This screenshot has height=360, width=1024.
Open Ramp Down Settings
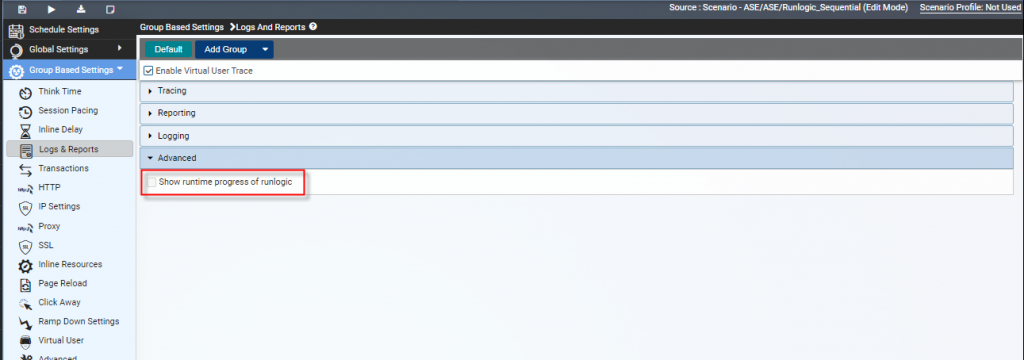pyautogui.click(x=78, y=321)
